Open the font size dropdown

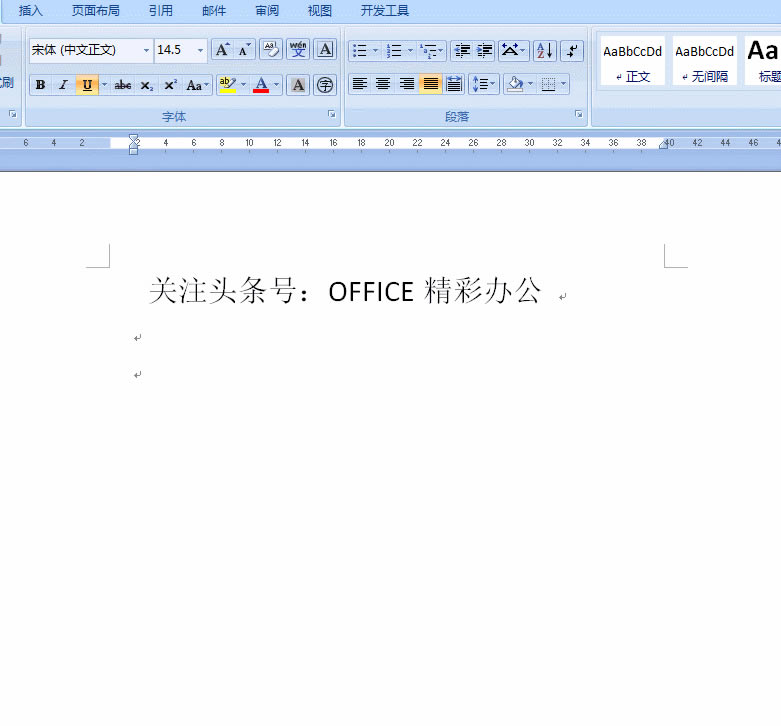click(200, 50)
